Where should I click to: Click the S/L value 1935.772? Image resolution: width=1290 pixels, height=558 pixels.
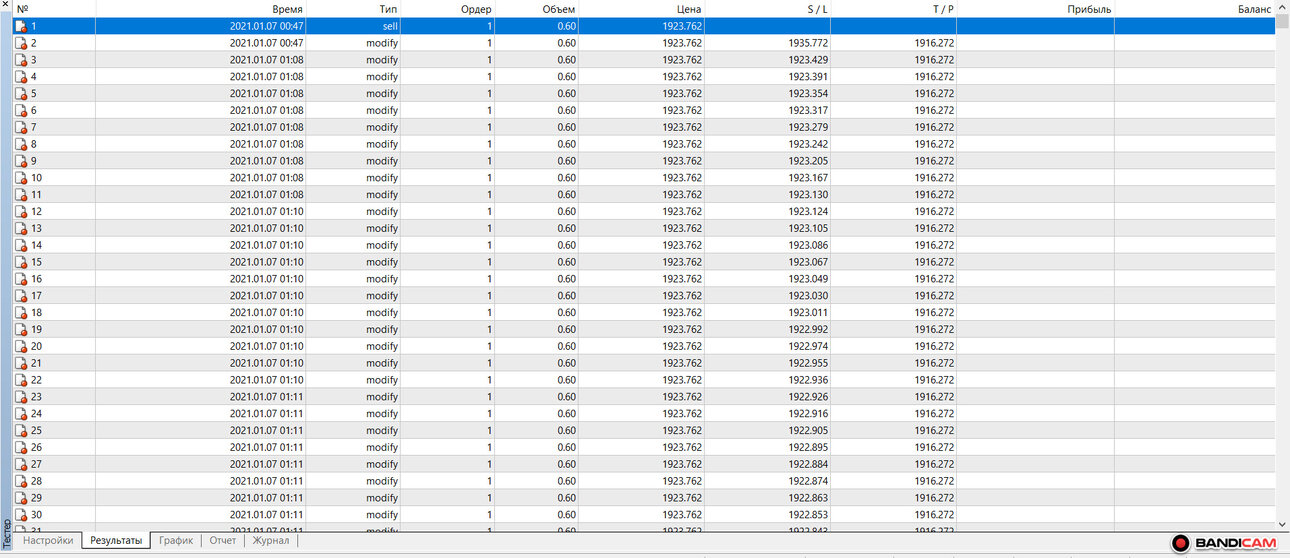tap(808, 43)
